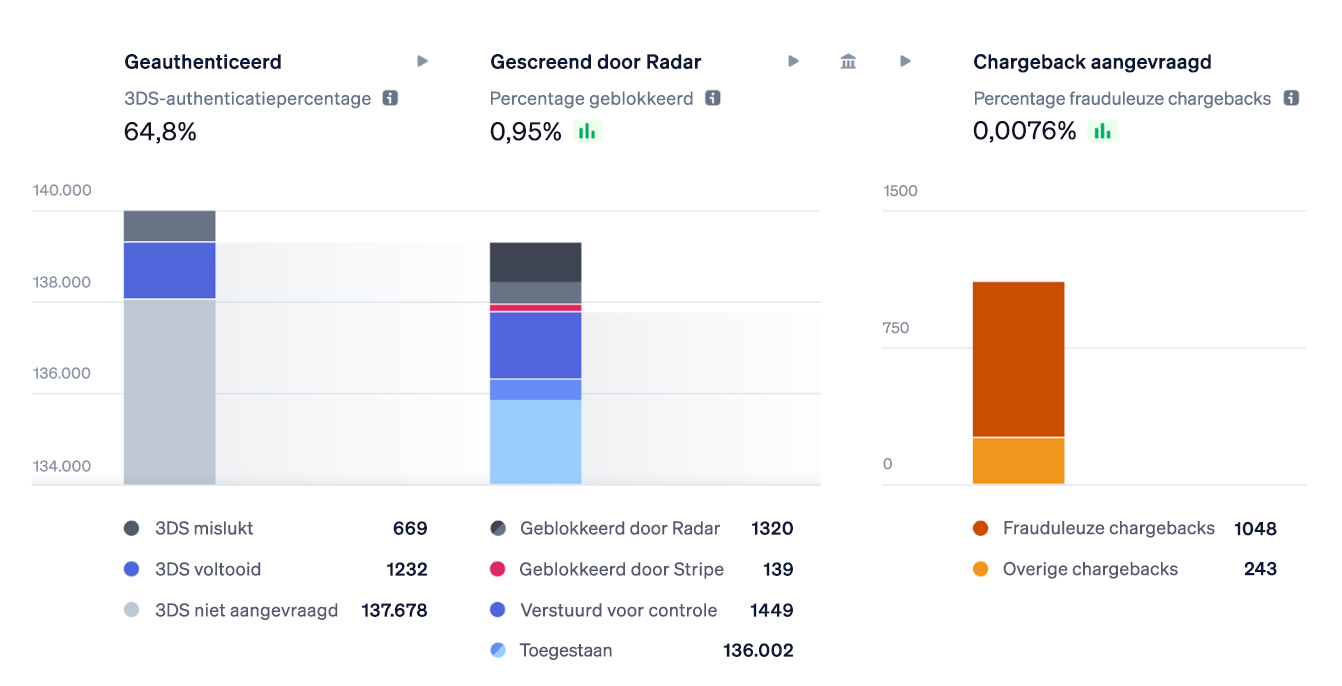The image size is (1342, 686).
Task: Click the bank building icon
Action: click(x=848, y=62)
